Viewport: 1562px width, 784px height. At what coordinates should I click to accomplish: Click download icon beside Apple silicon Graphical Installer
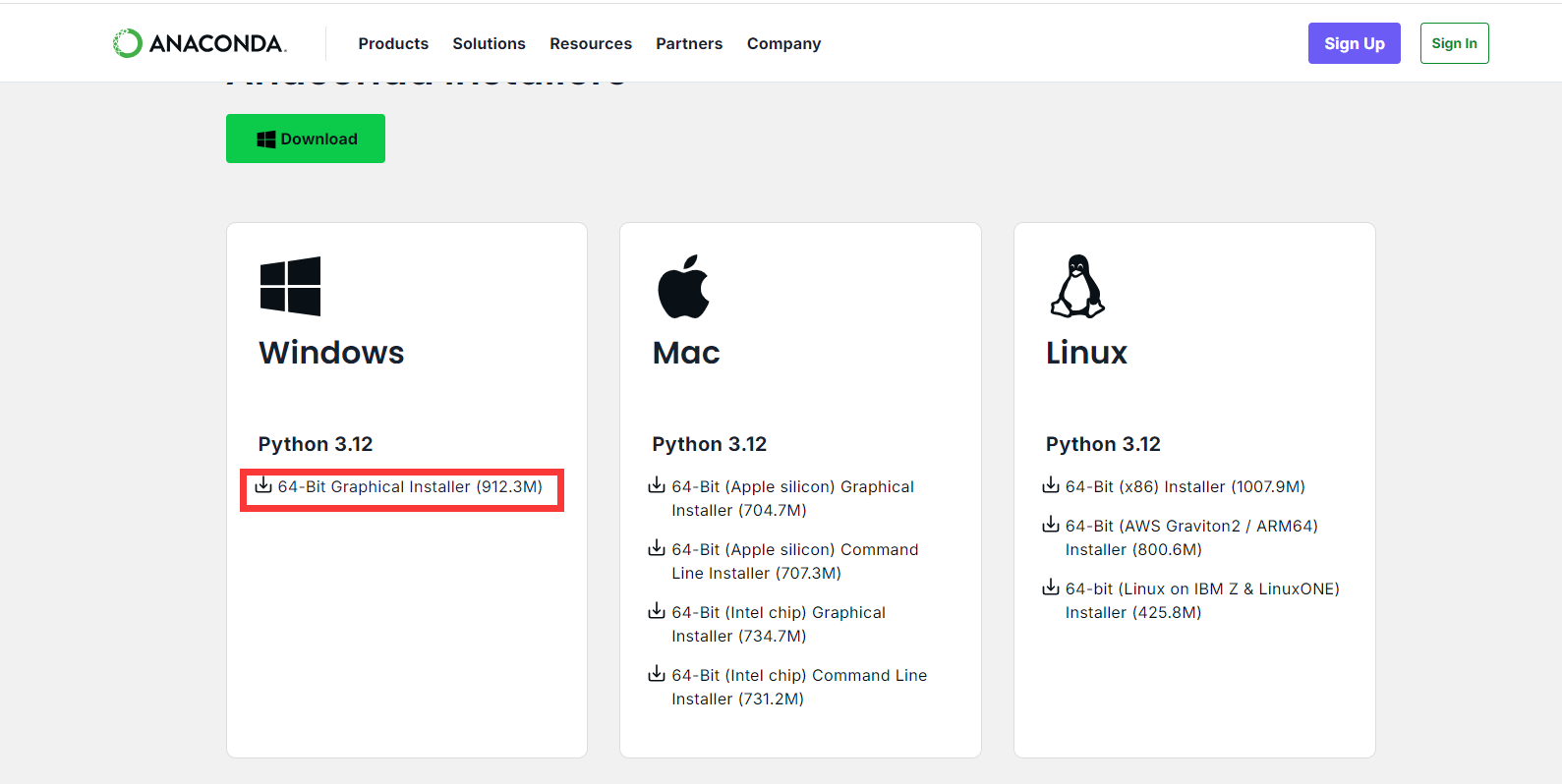point(657,485)
